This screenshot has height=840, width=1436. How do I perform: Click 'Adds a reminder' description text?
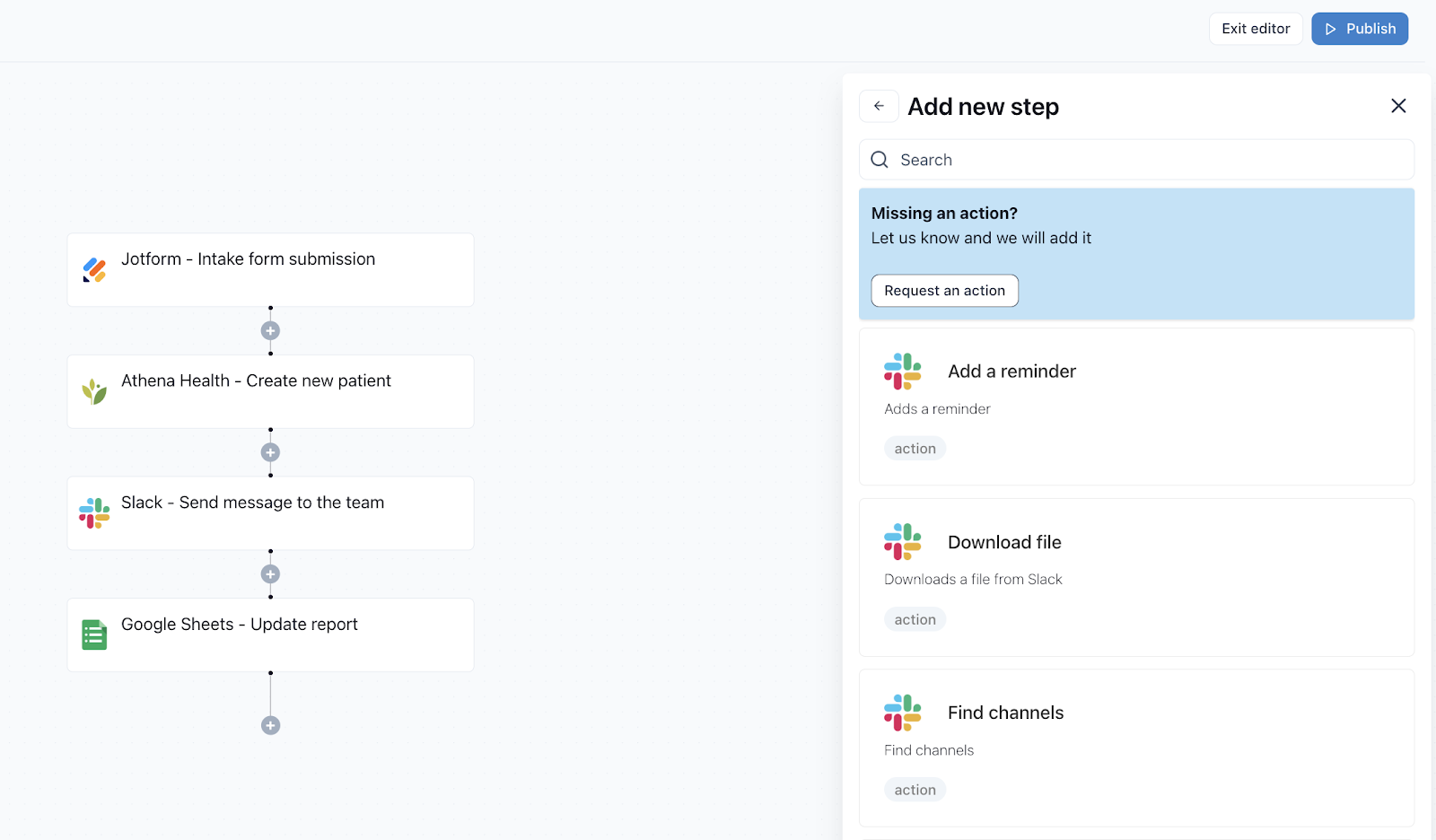(x=937, y=409)
